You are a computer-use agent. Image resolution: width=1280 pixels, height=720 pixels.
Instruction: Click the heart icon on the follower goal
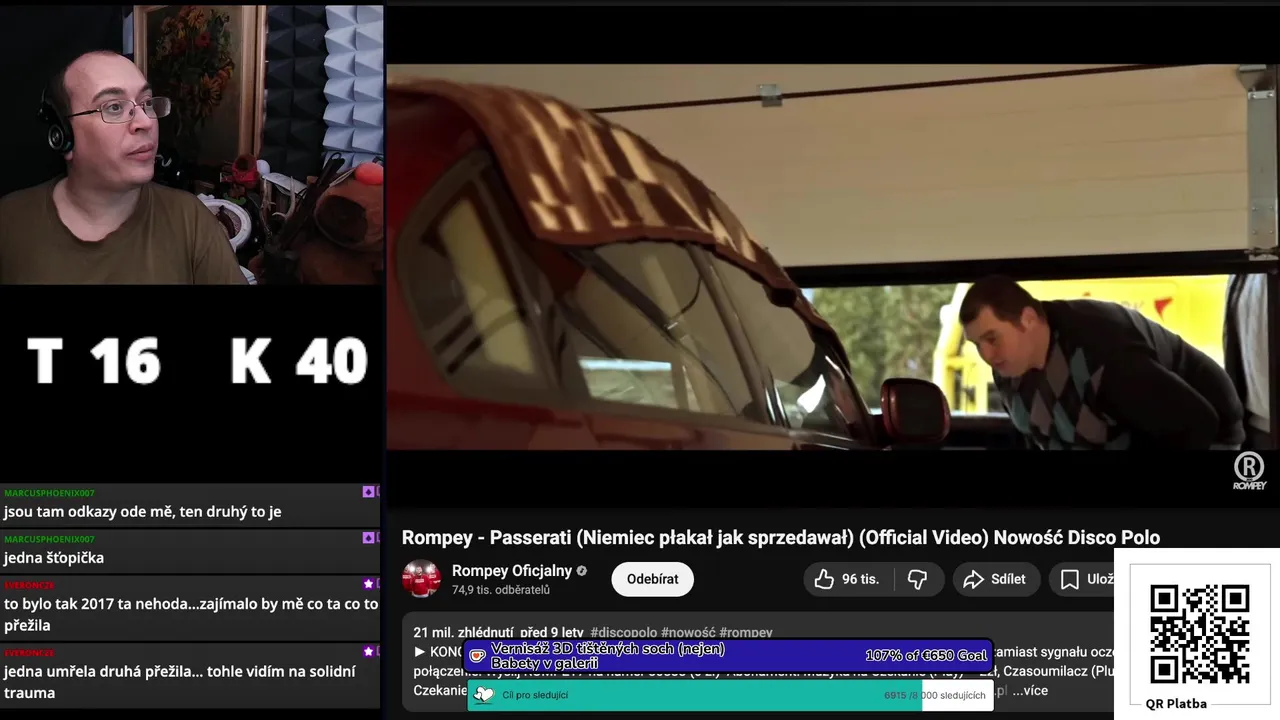click(484, 695)
